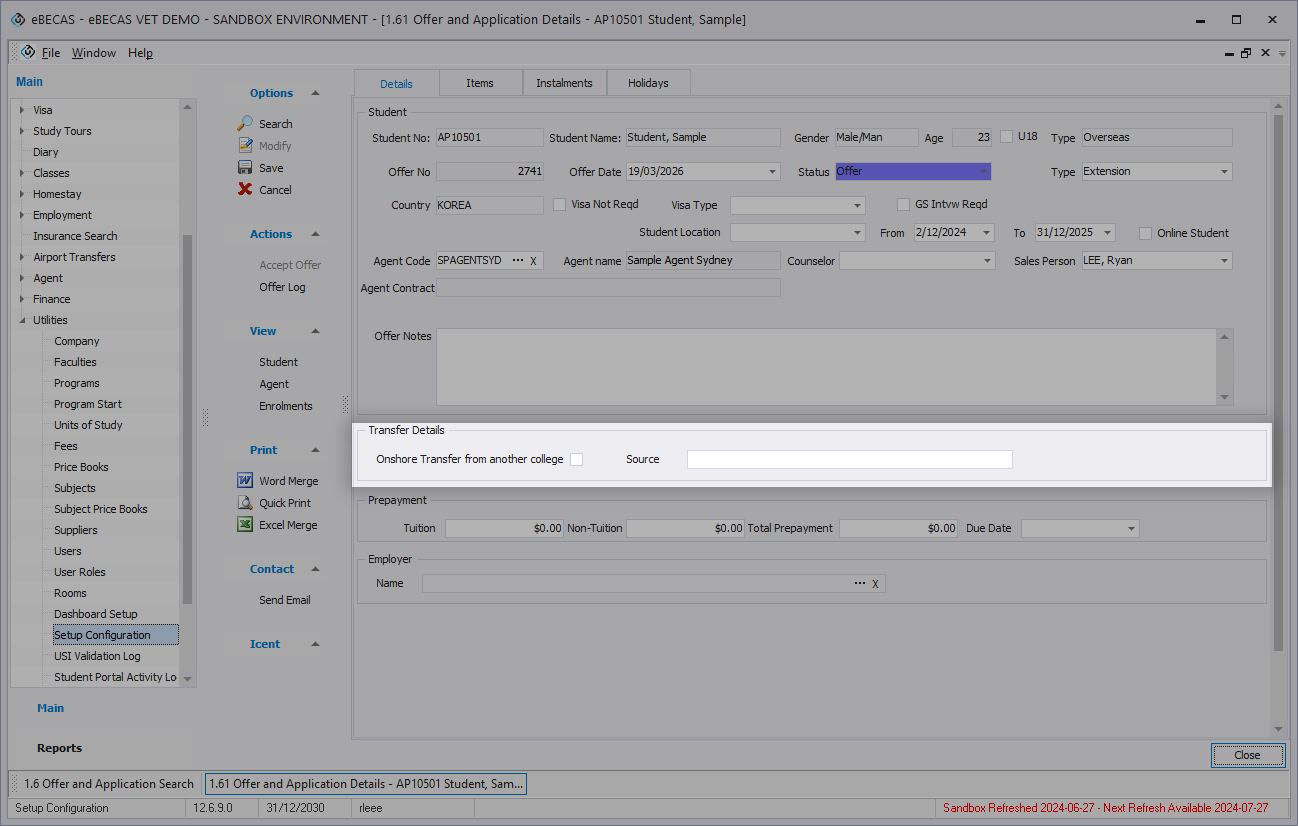The width and height of the screenshot is (1298, 826).
Task: Click the navigation tree vertical scrollbar
Action: [x=188, y=420]
